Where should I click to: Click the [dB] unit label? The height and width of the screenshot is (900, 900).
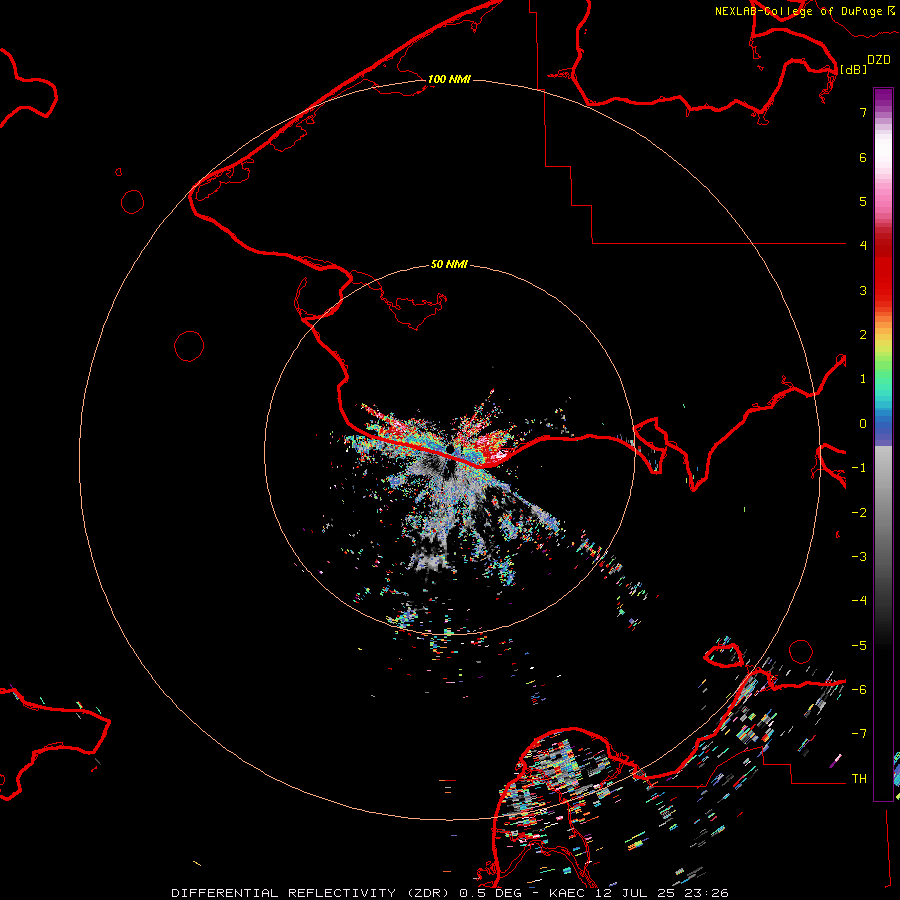coord(854,69)
